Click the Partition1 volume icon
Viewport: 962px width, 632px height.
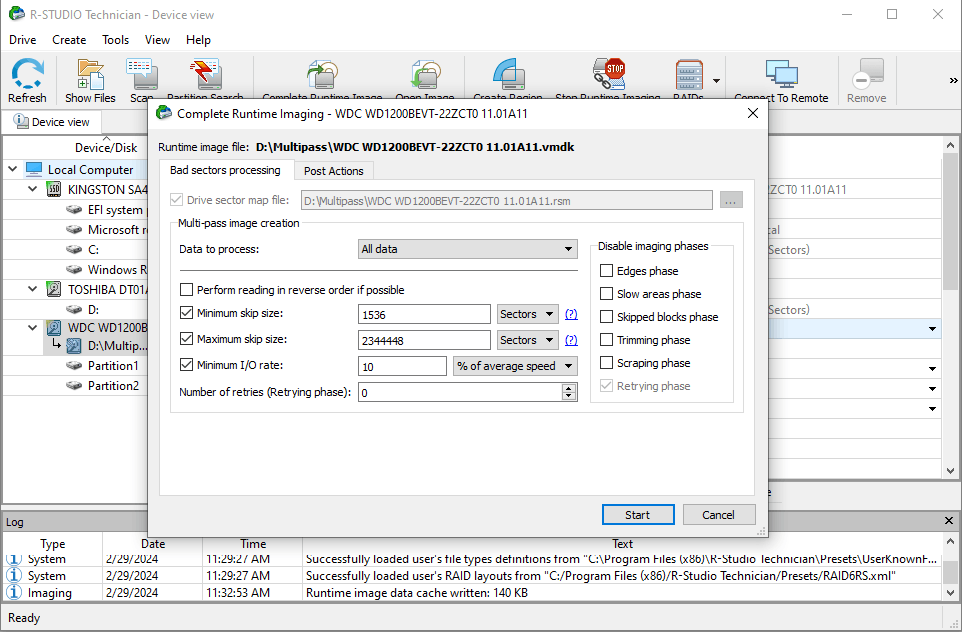click(74, 366)
